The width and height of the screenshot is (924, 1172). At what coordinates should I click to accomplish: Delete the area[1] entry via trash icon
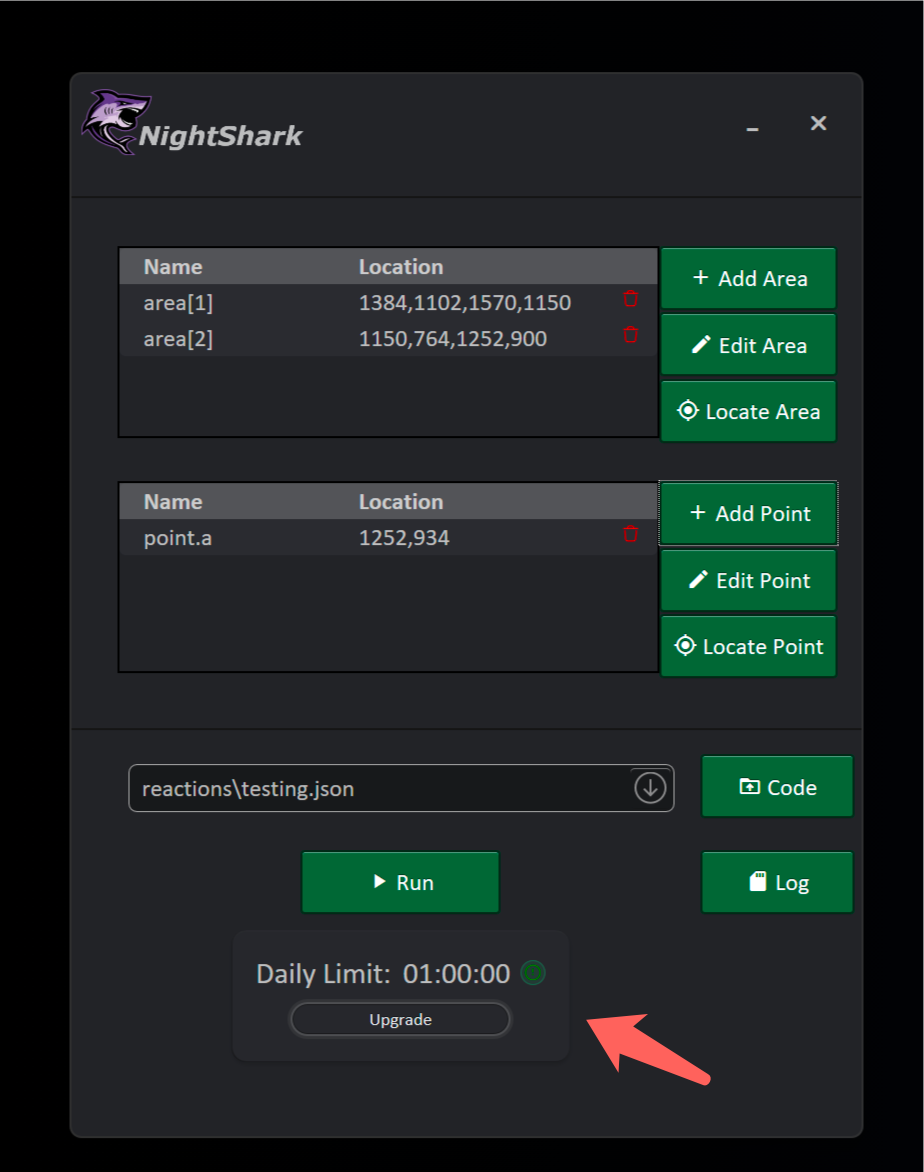[630, 299]
